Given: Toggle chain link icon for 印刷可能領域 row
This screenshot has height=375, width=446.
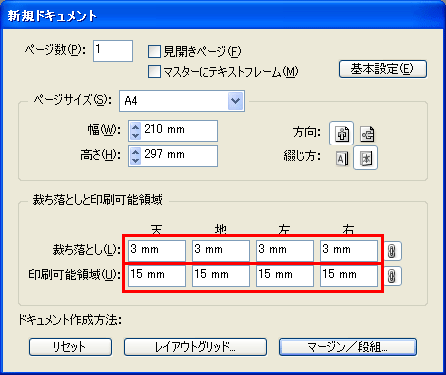Looking at the screenshot, I should coord(392,276).
